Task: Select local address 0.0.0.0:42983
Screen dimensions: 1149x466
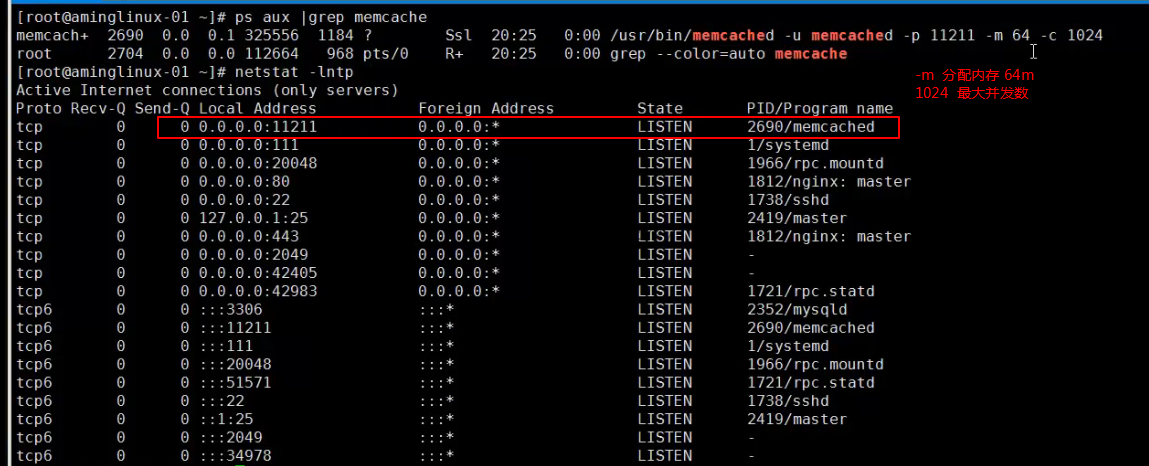Action: tap(257, 292)
